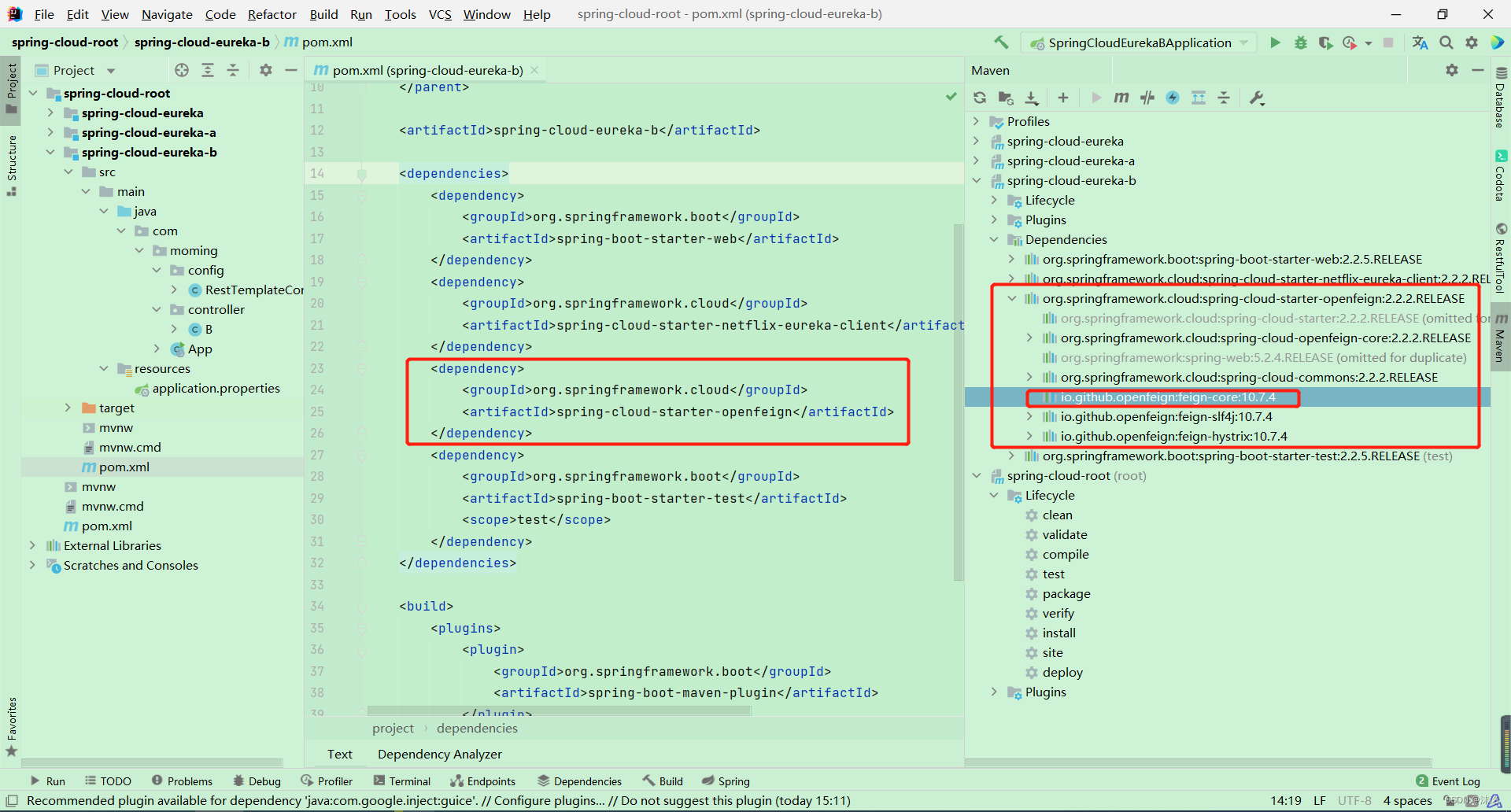Open Maven settings wrench icon
The image size is (1511, 812).
click(x=1257, y=98)
